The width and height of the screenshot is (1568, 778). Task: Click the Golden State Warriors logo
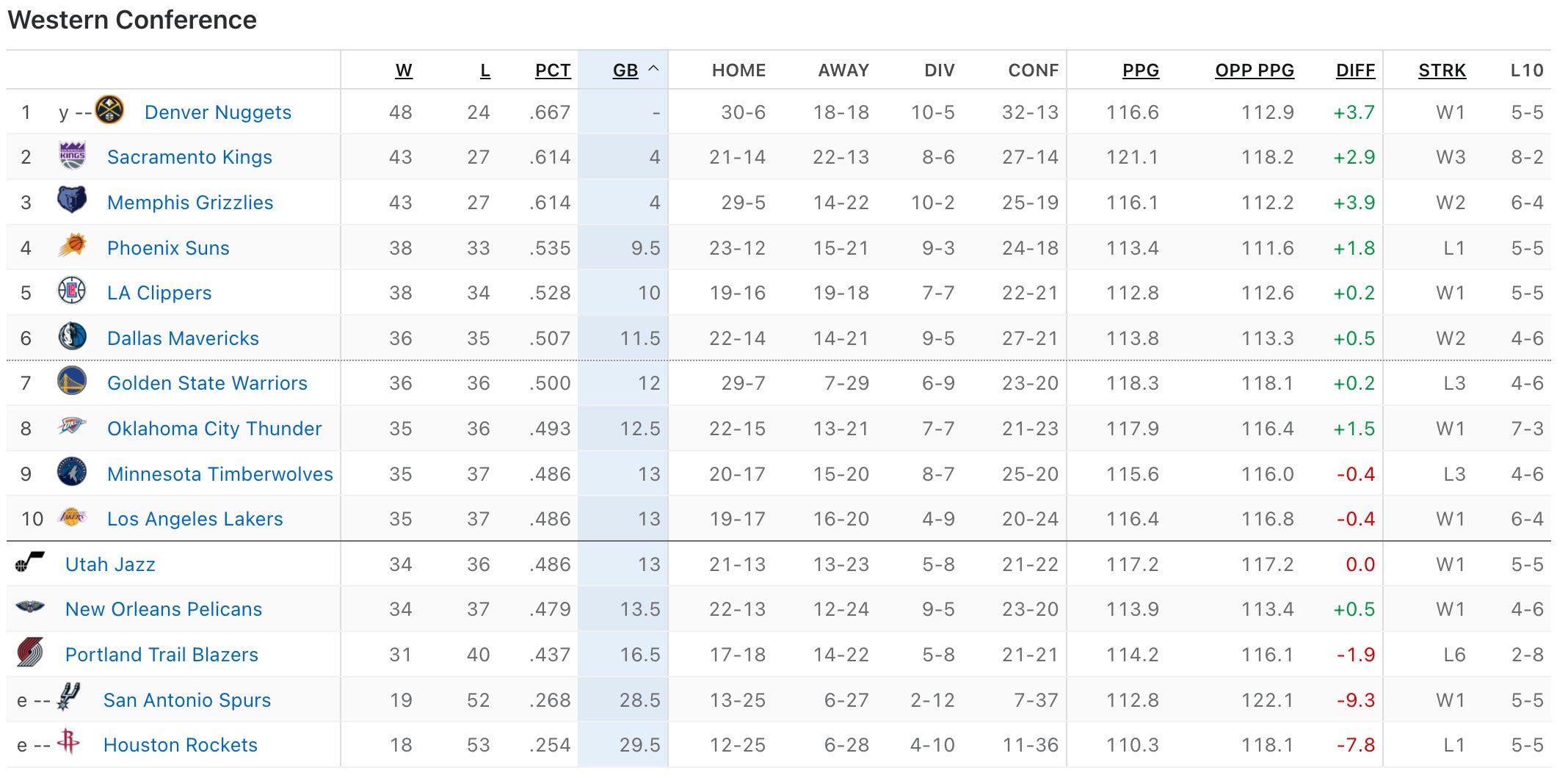click(x=72, y=382)
